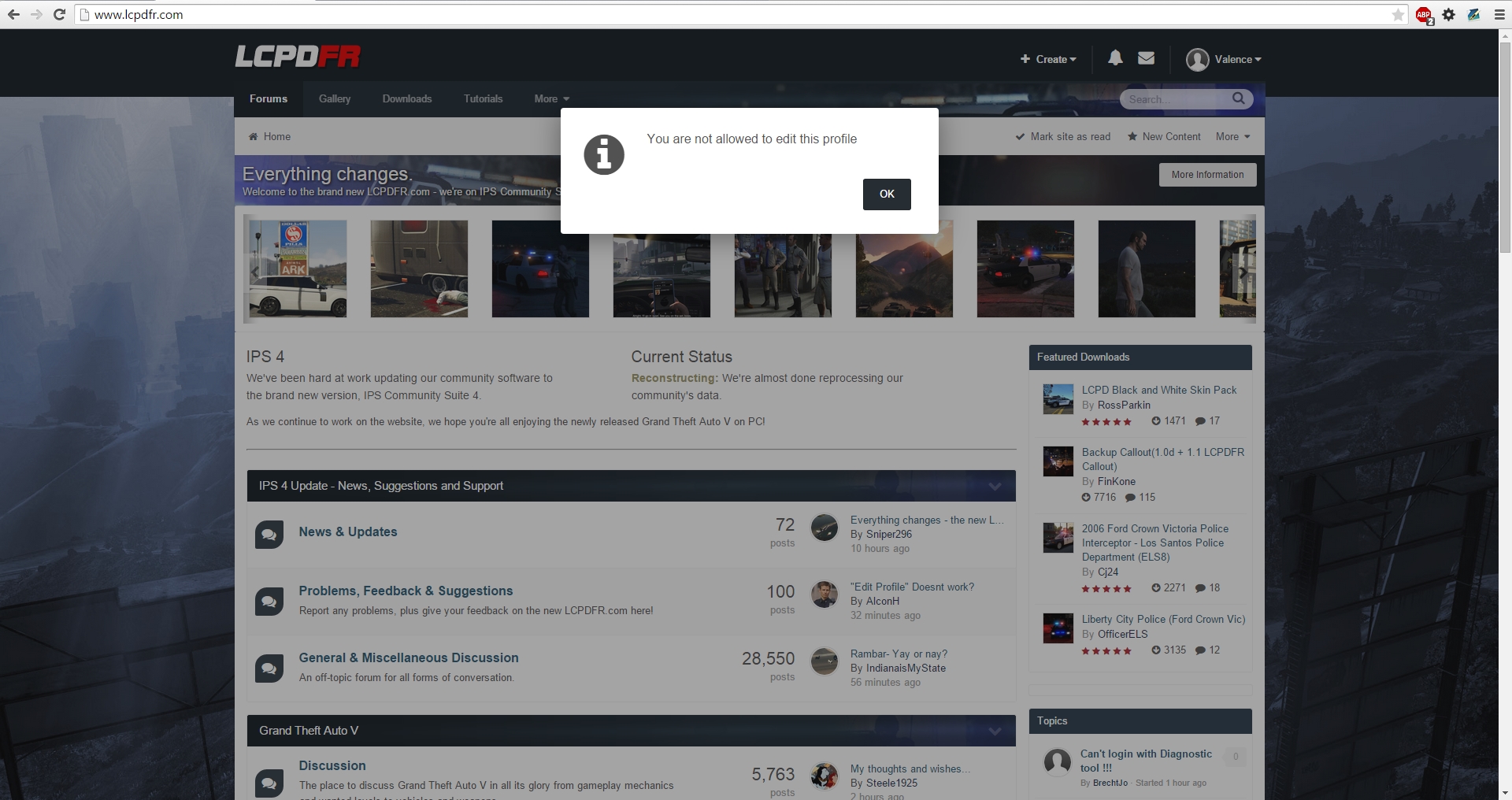This screenshot has height=800, width=1512.
Task: Select the Tutorials tab
Action: [484, 98]
